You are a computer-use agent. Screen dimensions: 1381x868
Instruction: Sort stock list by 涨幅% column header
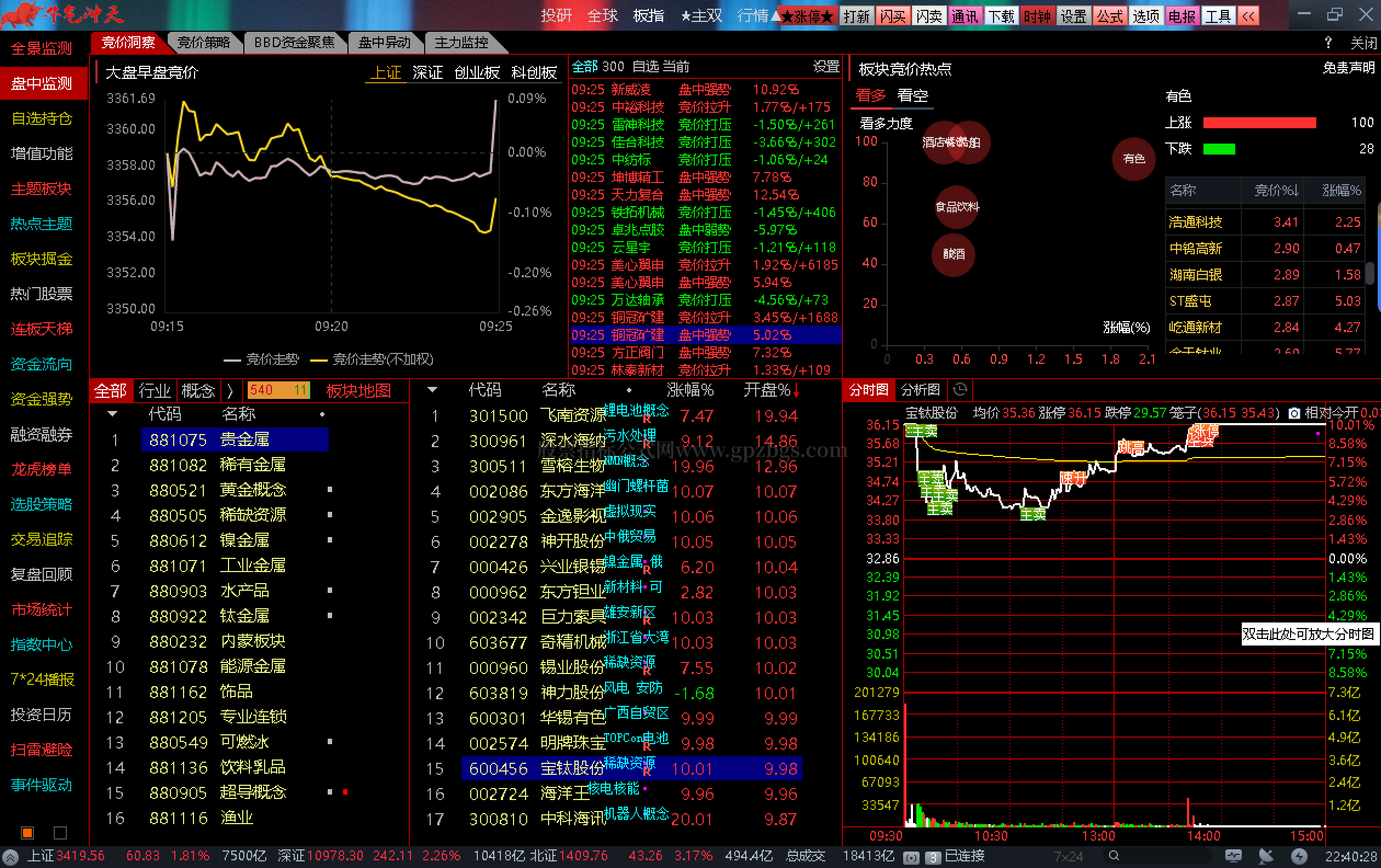click(690, 390)
